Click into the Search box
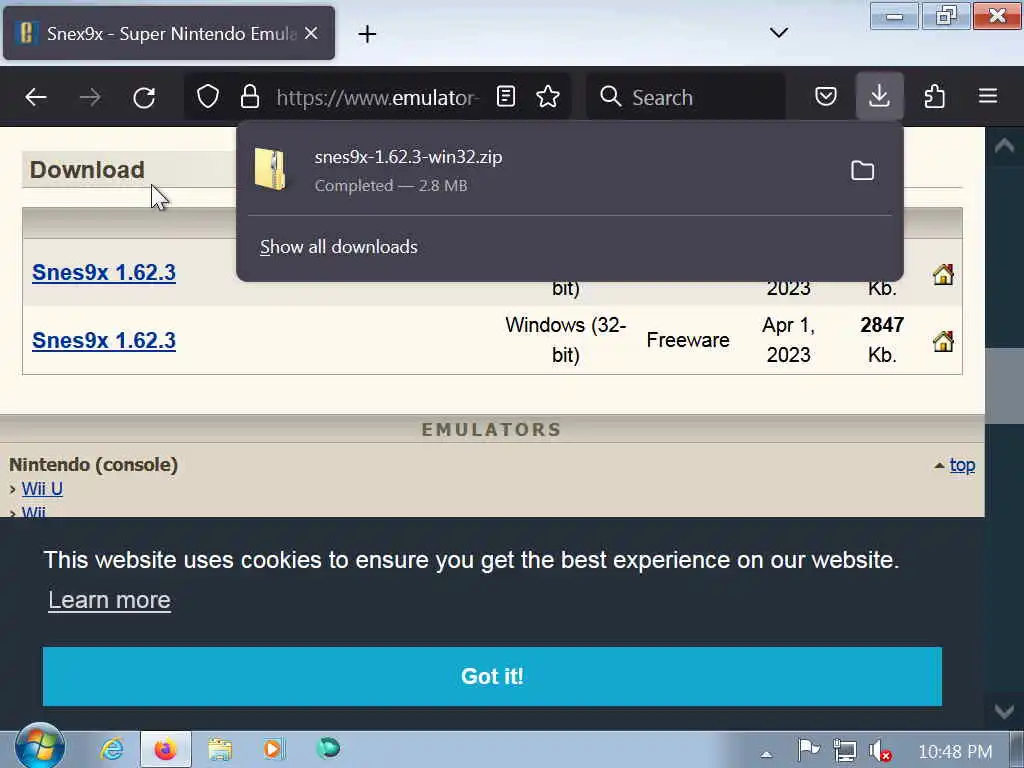Screen dimensions: 1024x768 pos(686,97)
